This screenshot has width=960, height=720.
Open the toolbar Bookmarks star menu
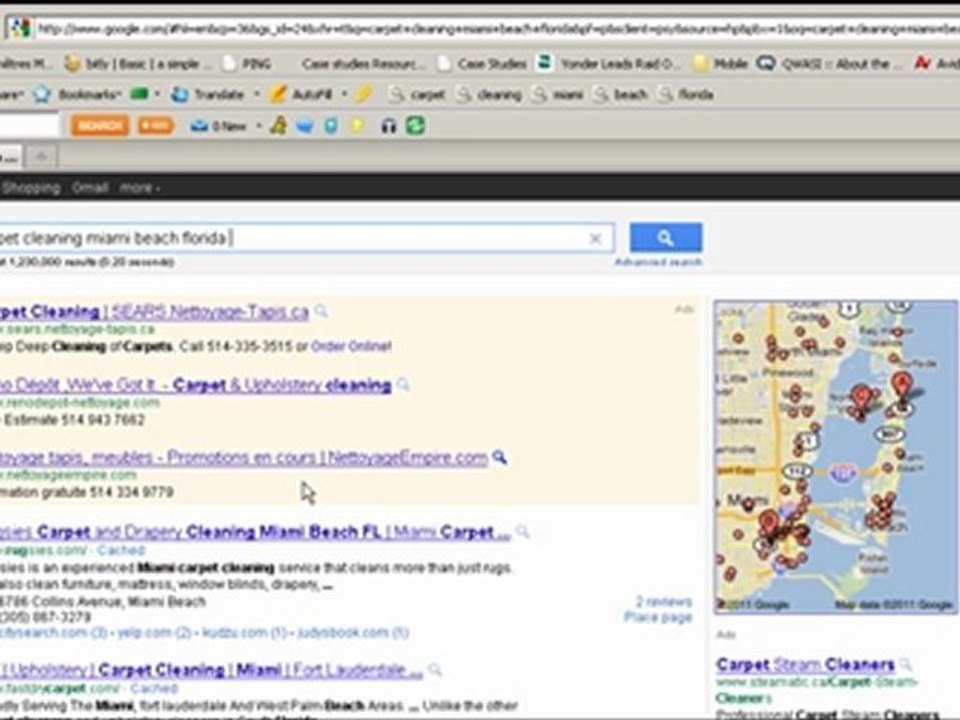pyautogui.click(x=77, y=94)
